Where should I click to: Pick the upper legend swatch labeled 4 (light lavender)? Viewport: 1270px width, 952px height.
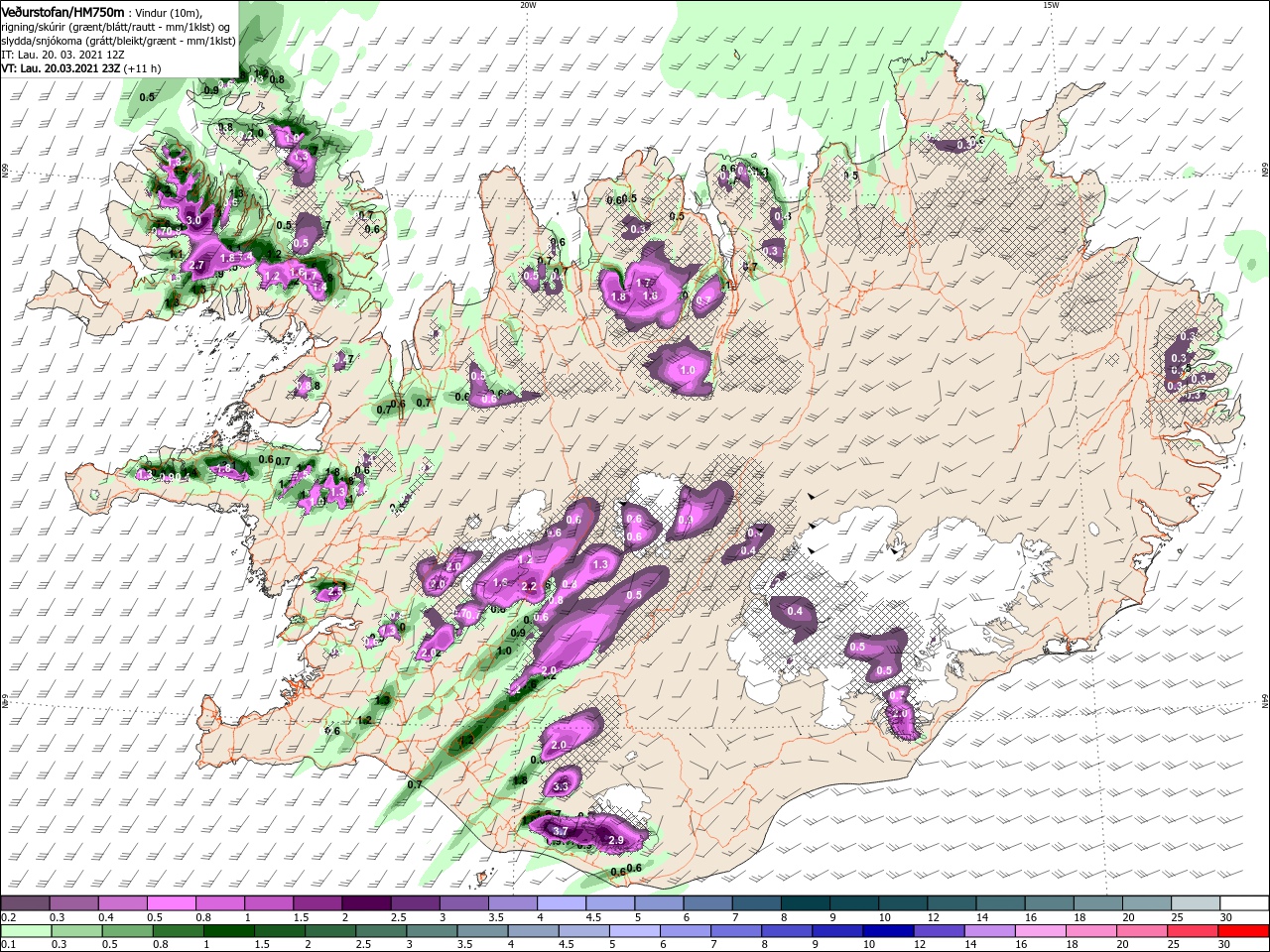tap(562, 903)
